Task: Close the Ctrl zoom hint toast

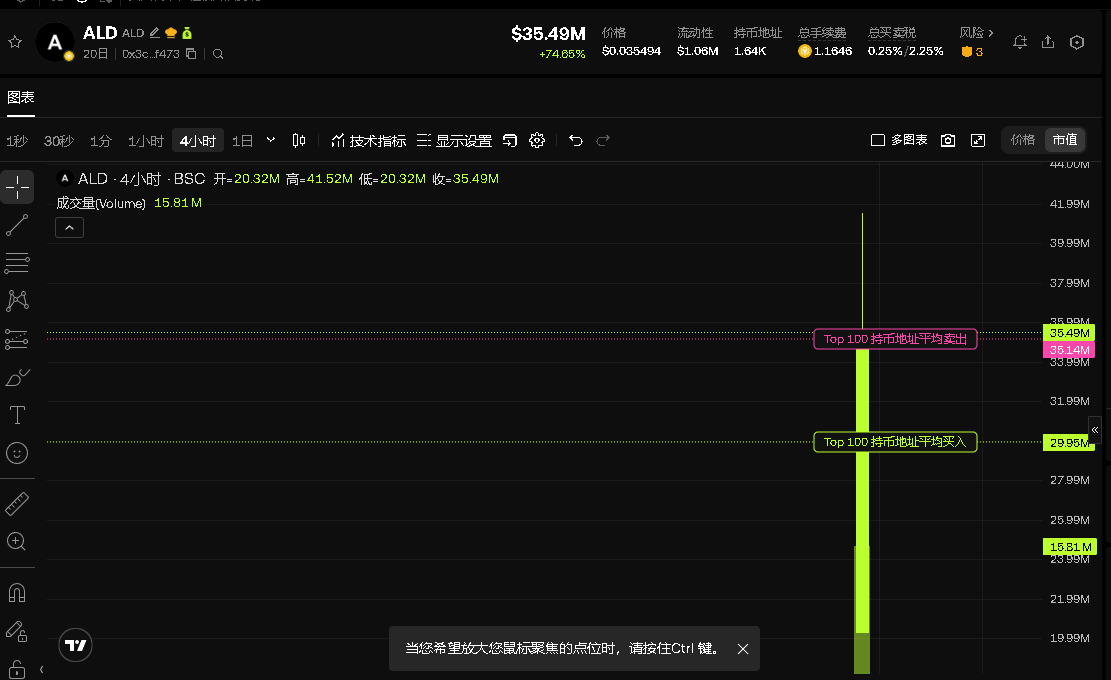Action: pos(743,649)
